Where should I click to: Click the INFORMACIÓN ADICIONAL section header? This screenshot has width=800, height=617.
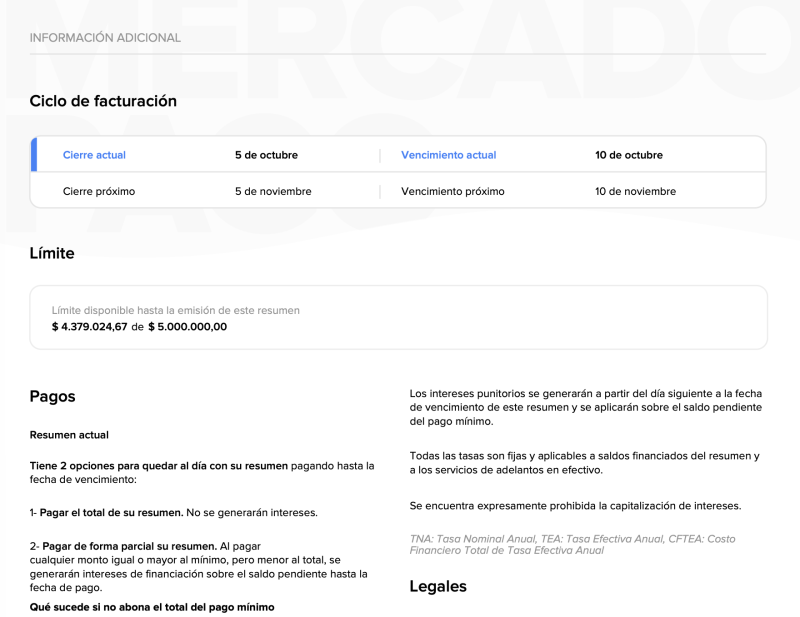click(105, 38)
